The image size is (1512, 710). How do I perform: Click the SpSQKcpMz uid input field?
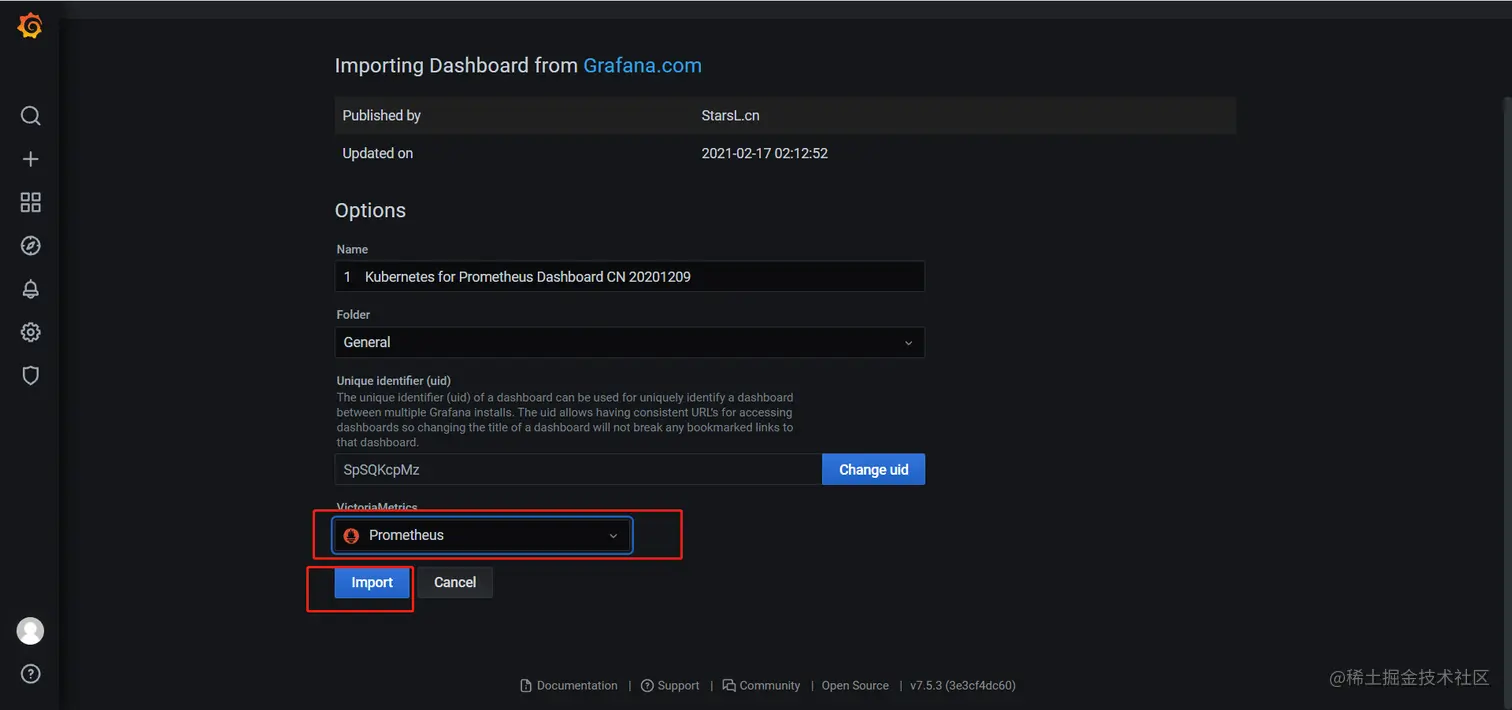tap(578, 469)
